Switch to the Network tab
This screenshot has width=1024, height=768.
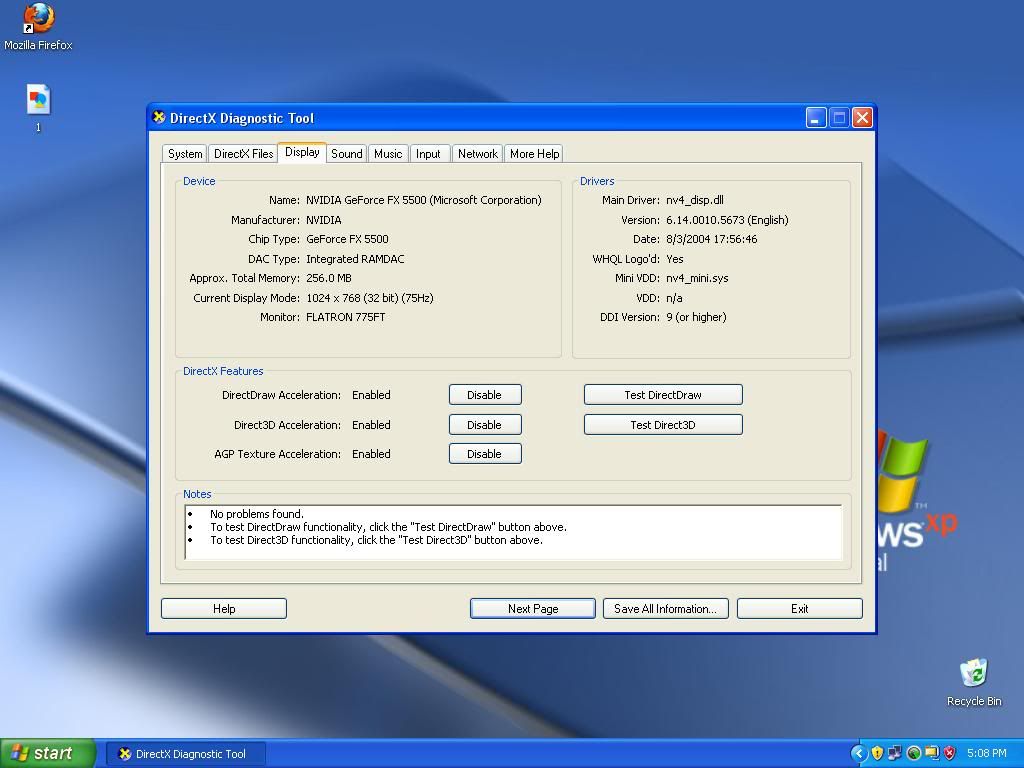point(477,153)
